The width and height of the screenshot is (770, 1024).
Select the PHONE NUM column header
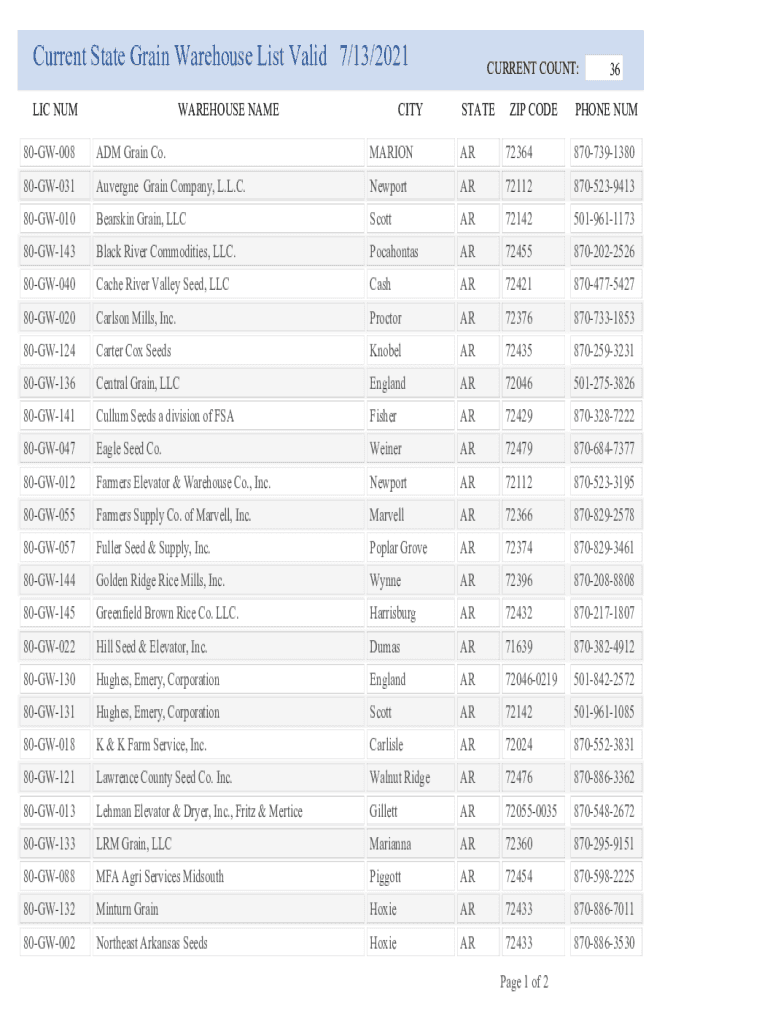(606, 109)
